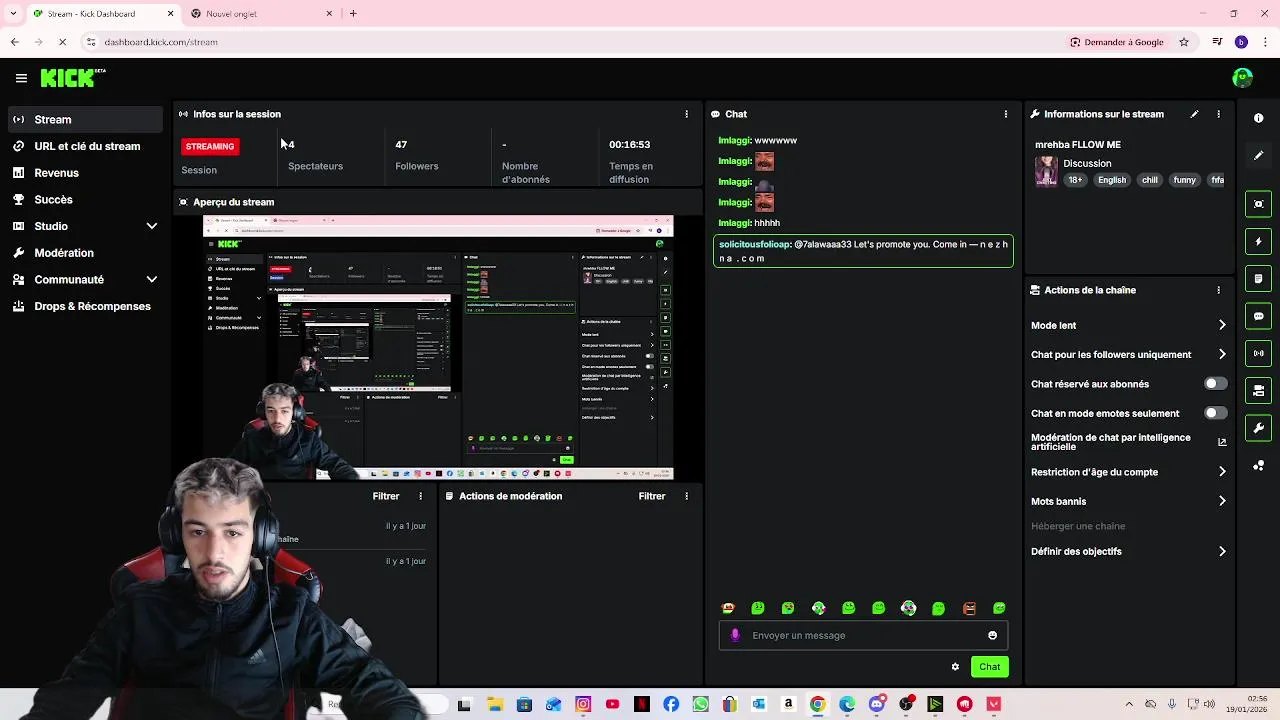Click the stream preview thumbnail
The image size is (1280, 720).
[x=438, y=348]
